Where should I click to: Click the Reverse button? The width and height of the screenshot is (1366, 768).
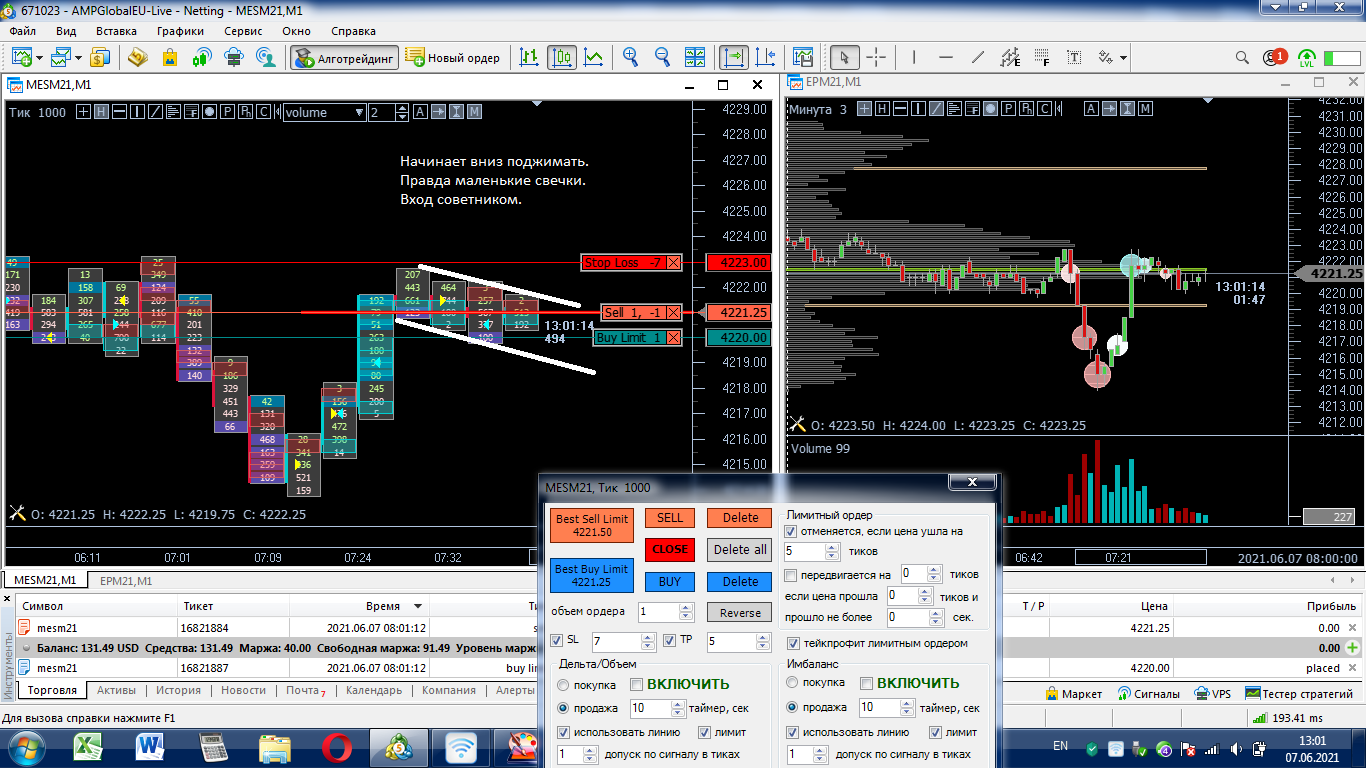tap(740, 613)
